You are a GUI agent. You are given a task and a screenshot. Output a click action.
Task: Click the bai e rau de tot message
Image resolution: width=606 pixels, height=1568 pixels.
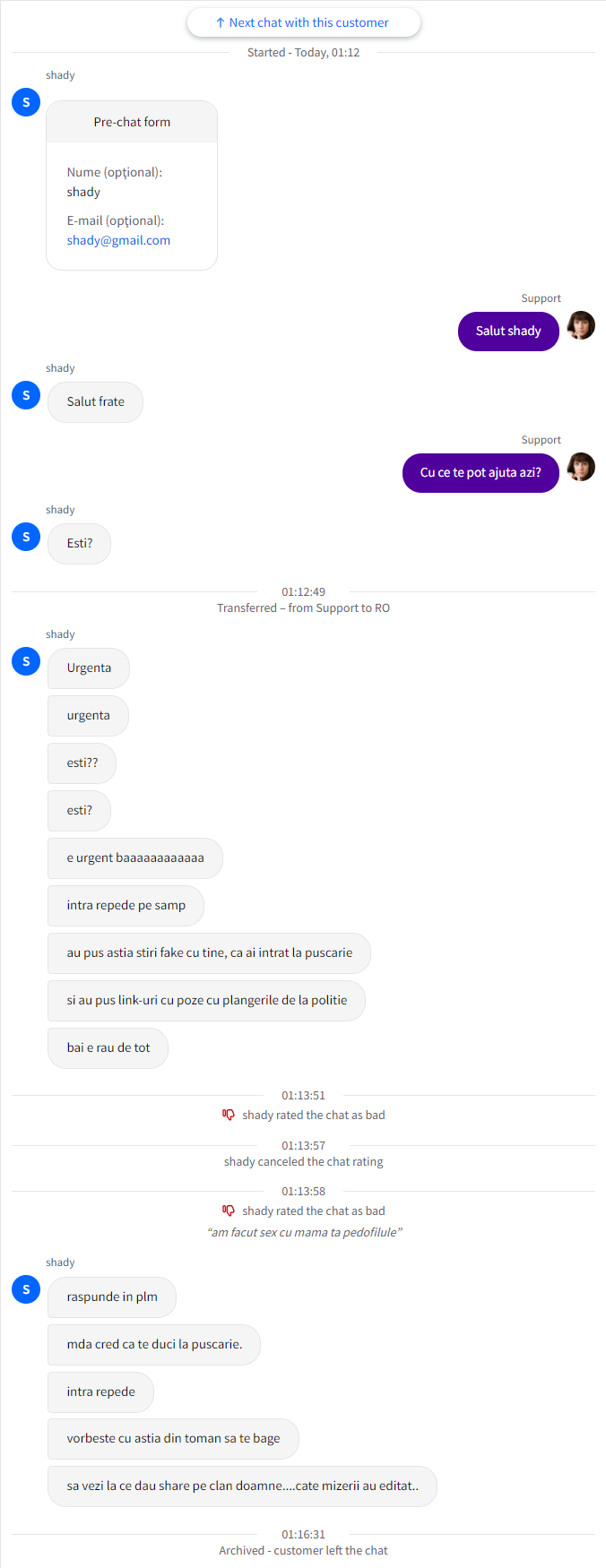coord(108,1047)
